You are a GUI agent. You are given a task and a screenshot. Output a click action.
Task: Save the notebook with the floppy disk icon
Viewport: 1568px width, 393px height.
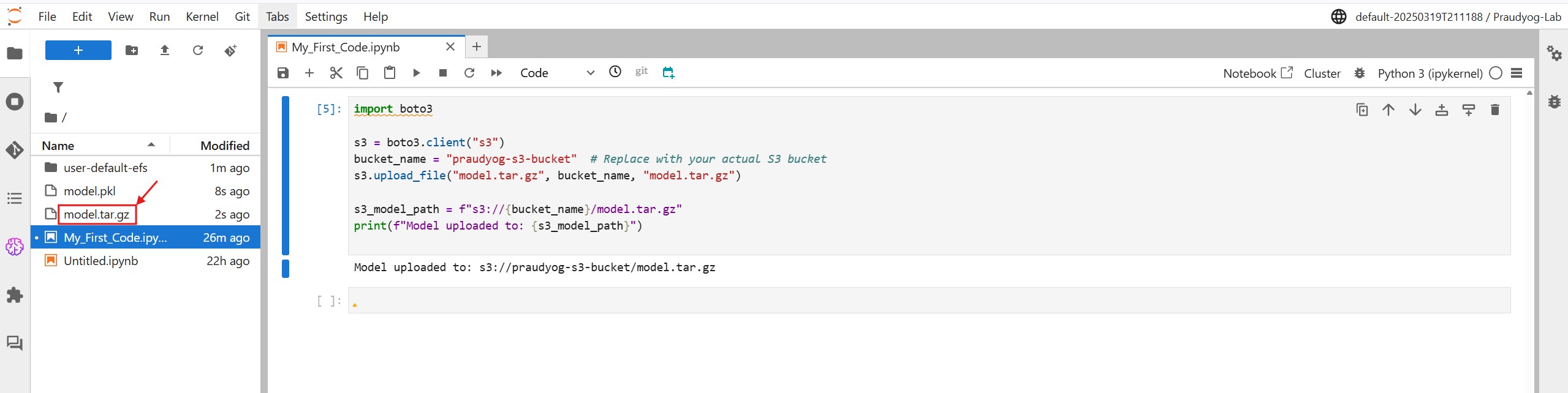[282, 73]
